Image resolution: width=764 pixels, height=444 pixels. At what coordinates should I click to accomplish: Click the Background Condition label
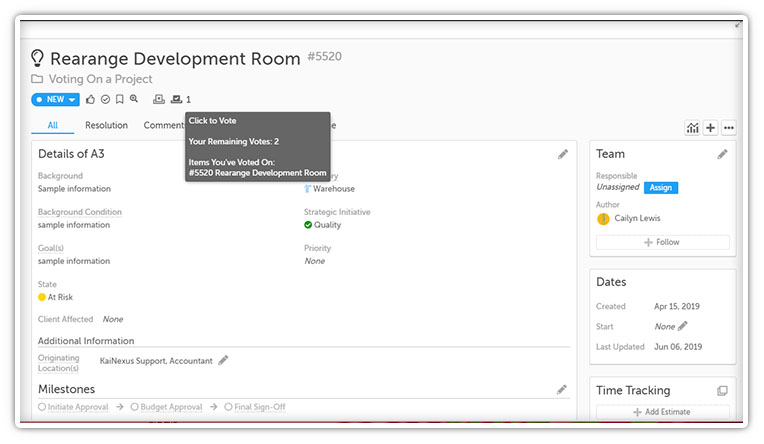point(80,212)
